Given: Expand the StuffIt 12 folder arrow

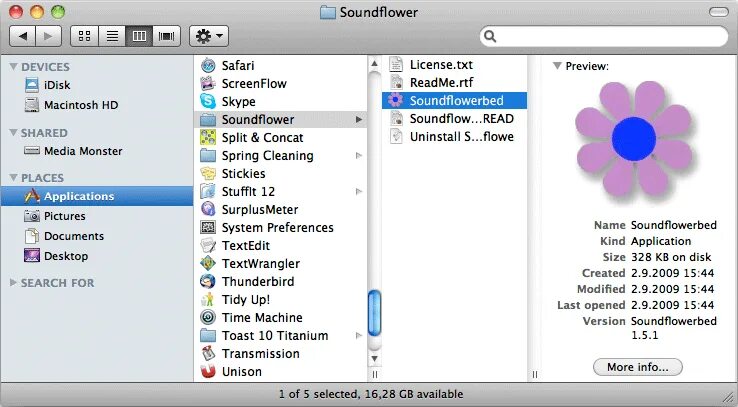Looking at the screenshot, I should pos(359,192).
